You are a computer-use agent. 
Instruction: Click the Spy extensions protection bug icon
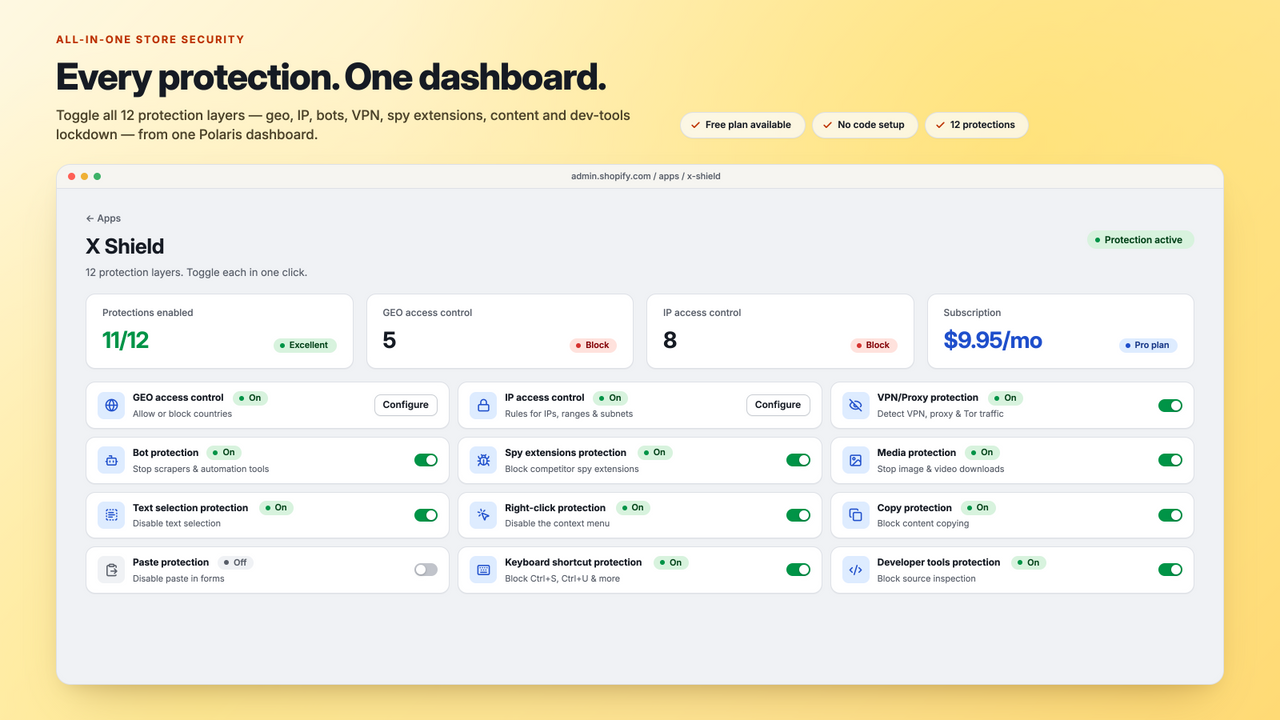click(483, 460)
